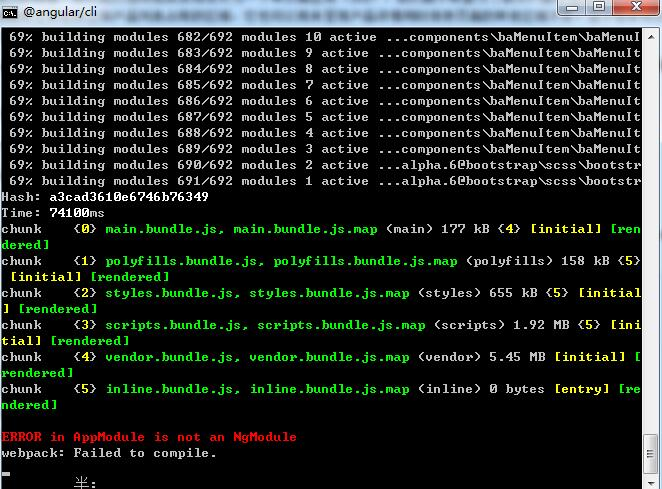Click the styles chunk size '655 kB'
Viewport: 662px width, 489px height.
click(x=513, y=293)
